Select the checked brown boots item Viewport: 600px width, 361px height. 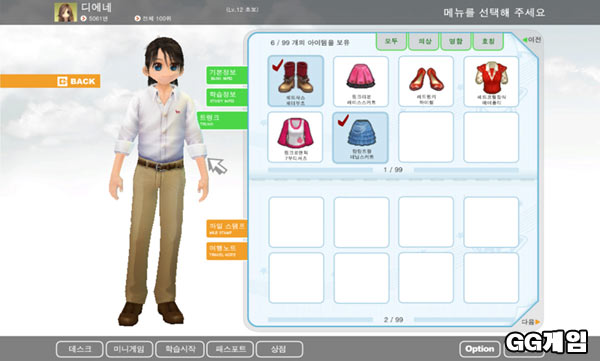pos(296,81)
